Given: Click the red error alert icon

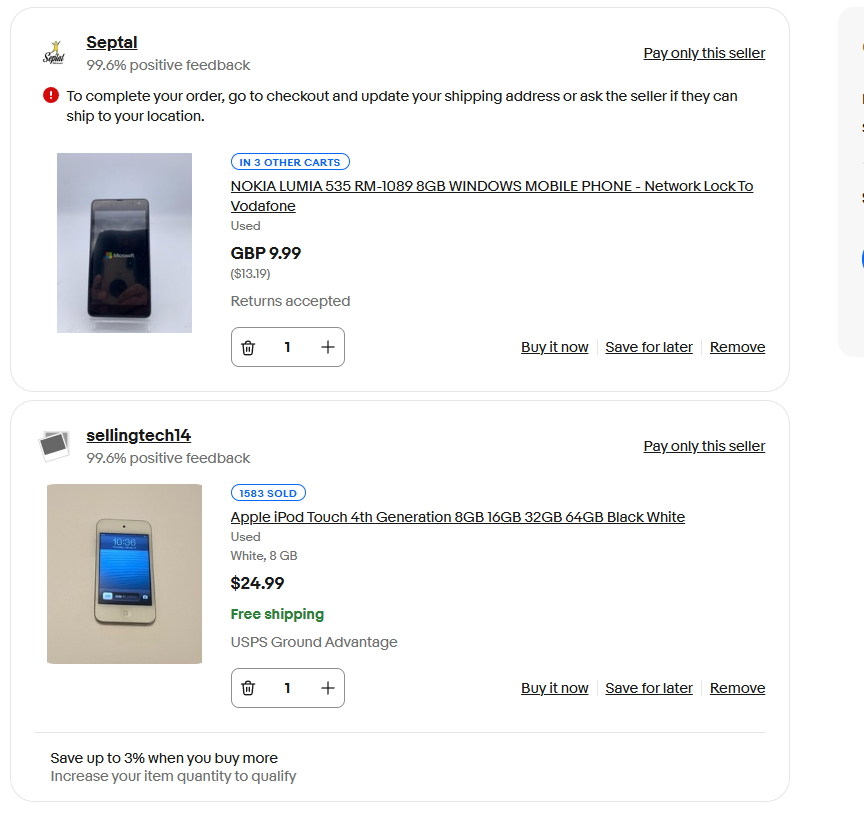Looking at the screenshot, I should click(51, 95).
